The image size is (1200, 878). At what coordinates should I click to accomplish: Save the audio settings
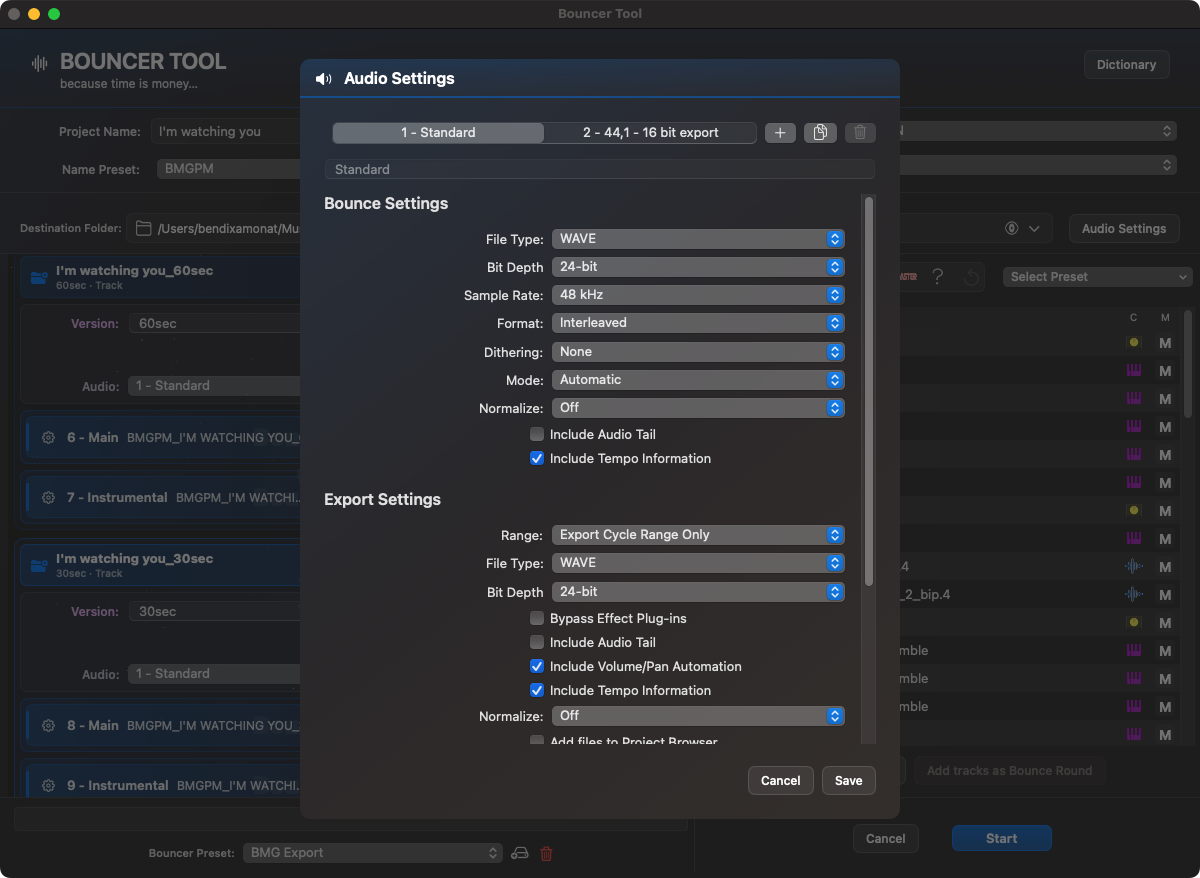point(848,781)
